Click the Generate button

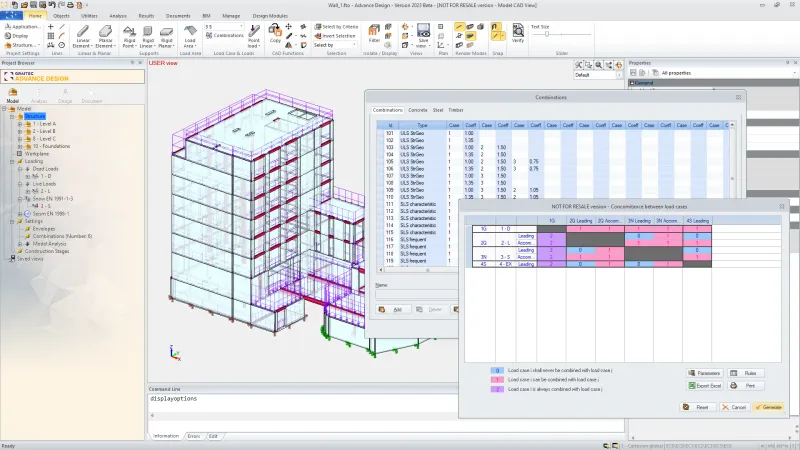pyautogui.click(x=768, y=407)
